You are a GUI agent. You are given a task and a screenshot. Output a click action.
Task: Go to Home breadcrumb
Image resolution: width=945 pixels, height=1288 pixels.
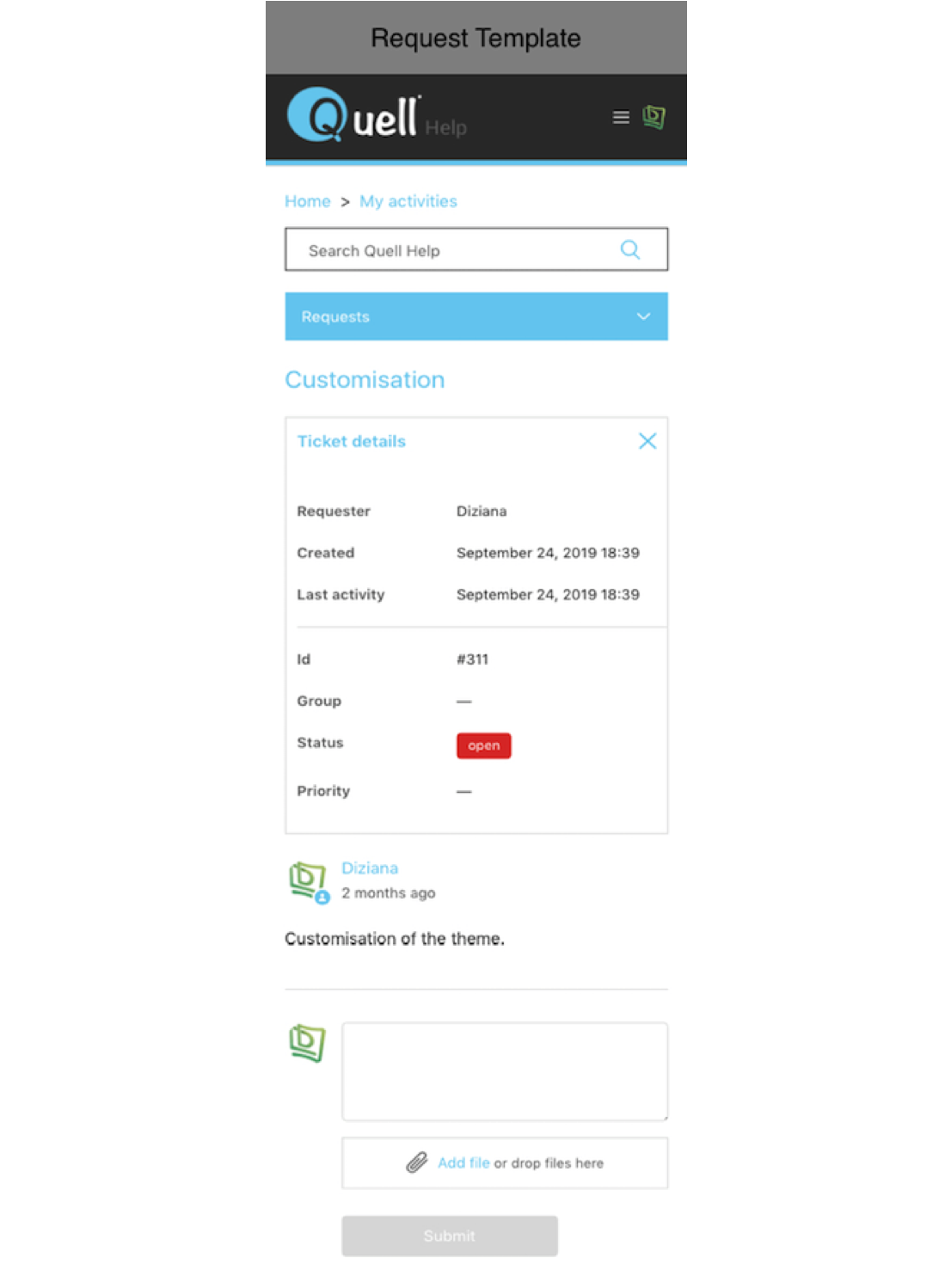307,201
